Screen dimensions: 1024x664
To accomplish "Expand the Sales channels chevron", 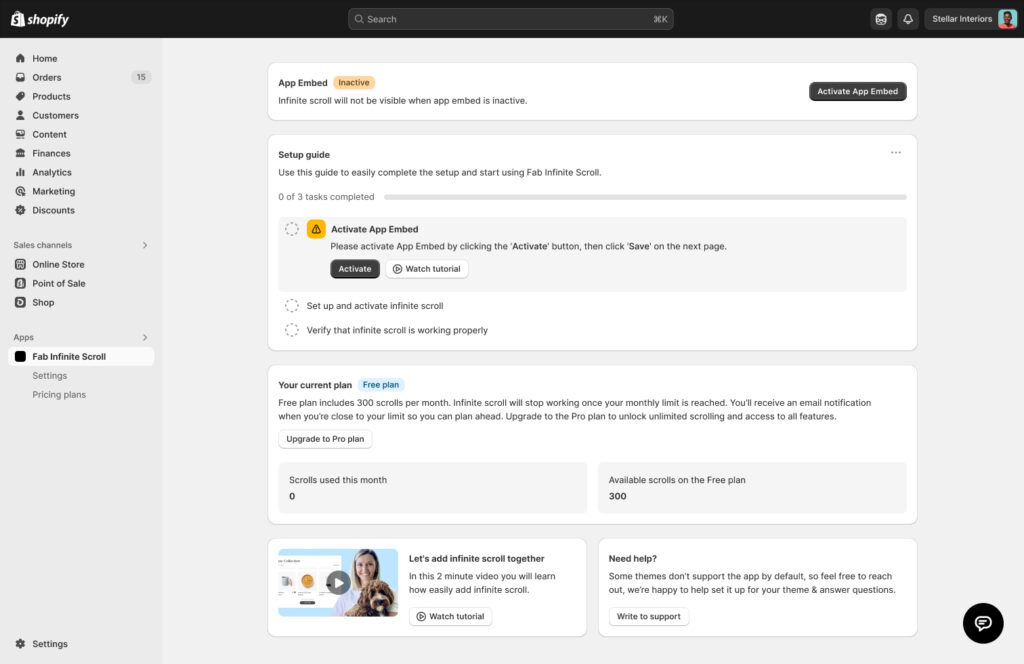I will (x=145, y=245).
